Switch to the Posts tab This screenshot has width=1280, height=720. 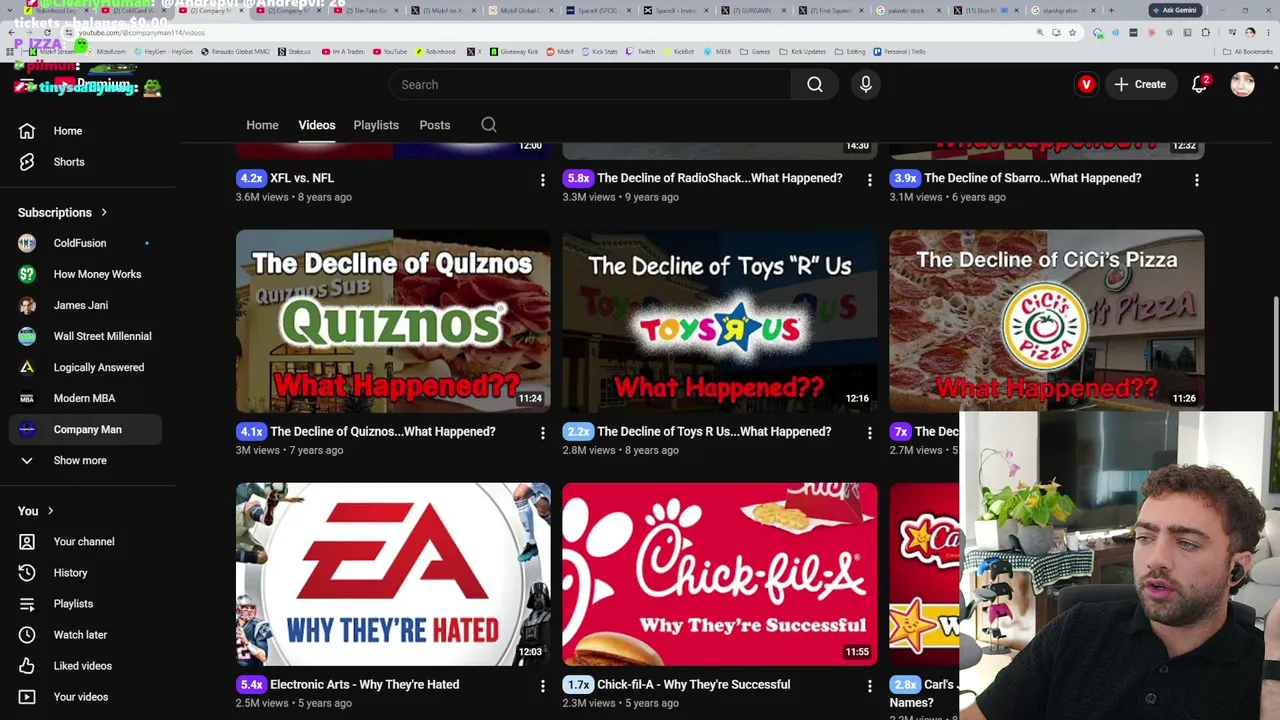434,125
